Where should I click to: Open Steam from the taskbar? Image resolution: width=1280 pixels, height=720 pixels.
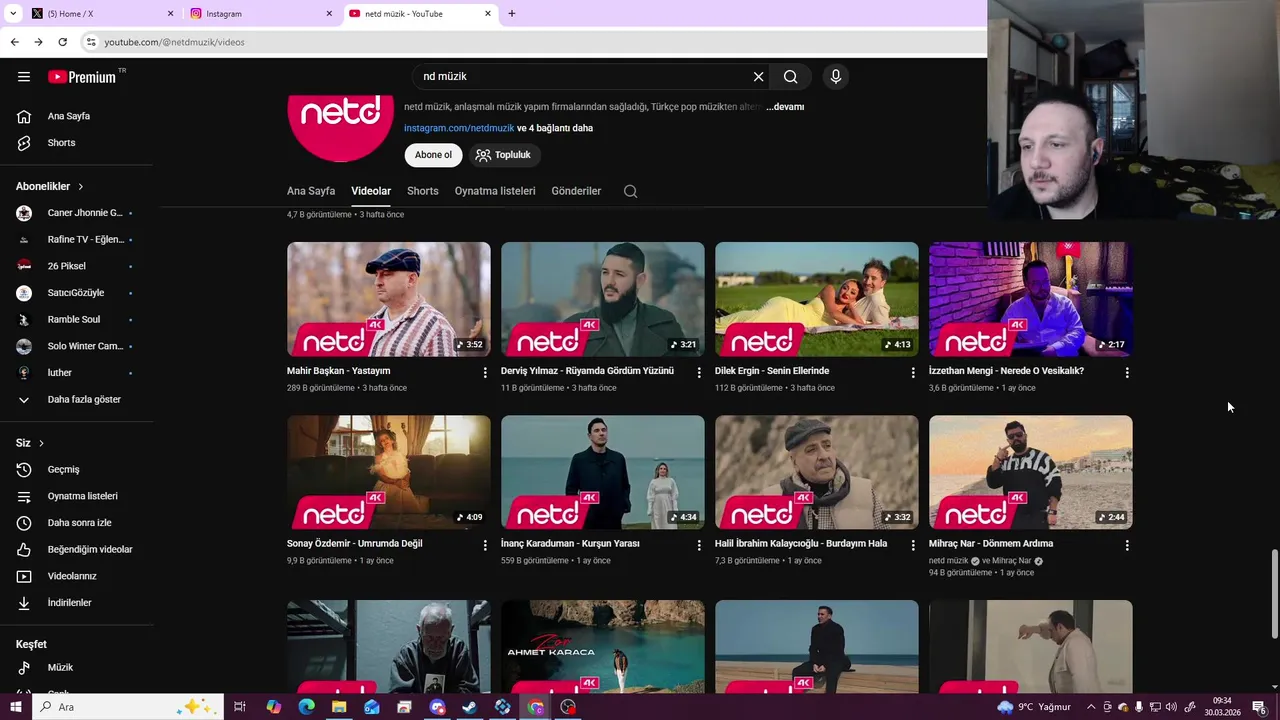pyautogui.click(x=470, y=707)
